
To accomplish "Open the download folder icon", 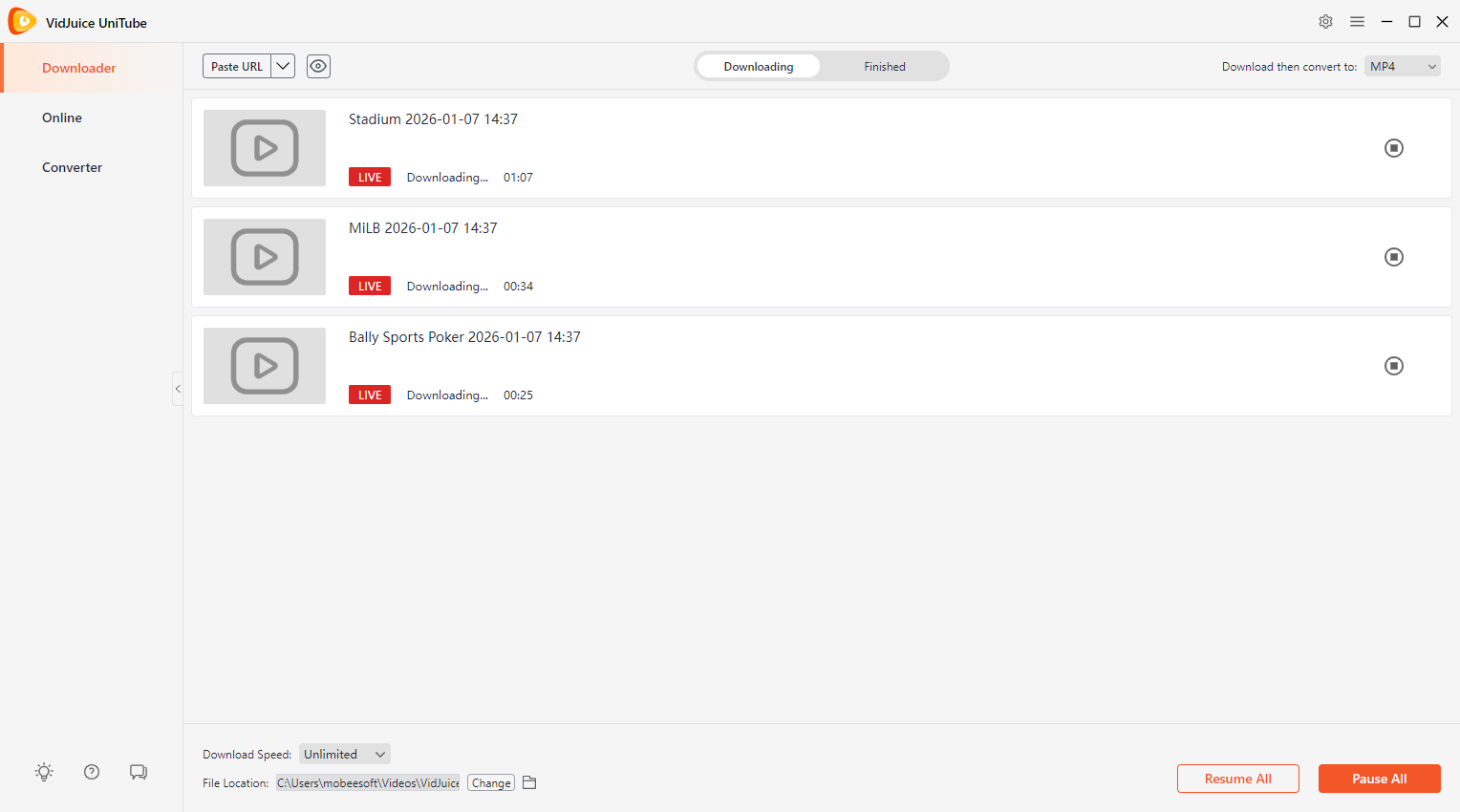I will pos(529,782).
